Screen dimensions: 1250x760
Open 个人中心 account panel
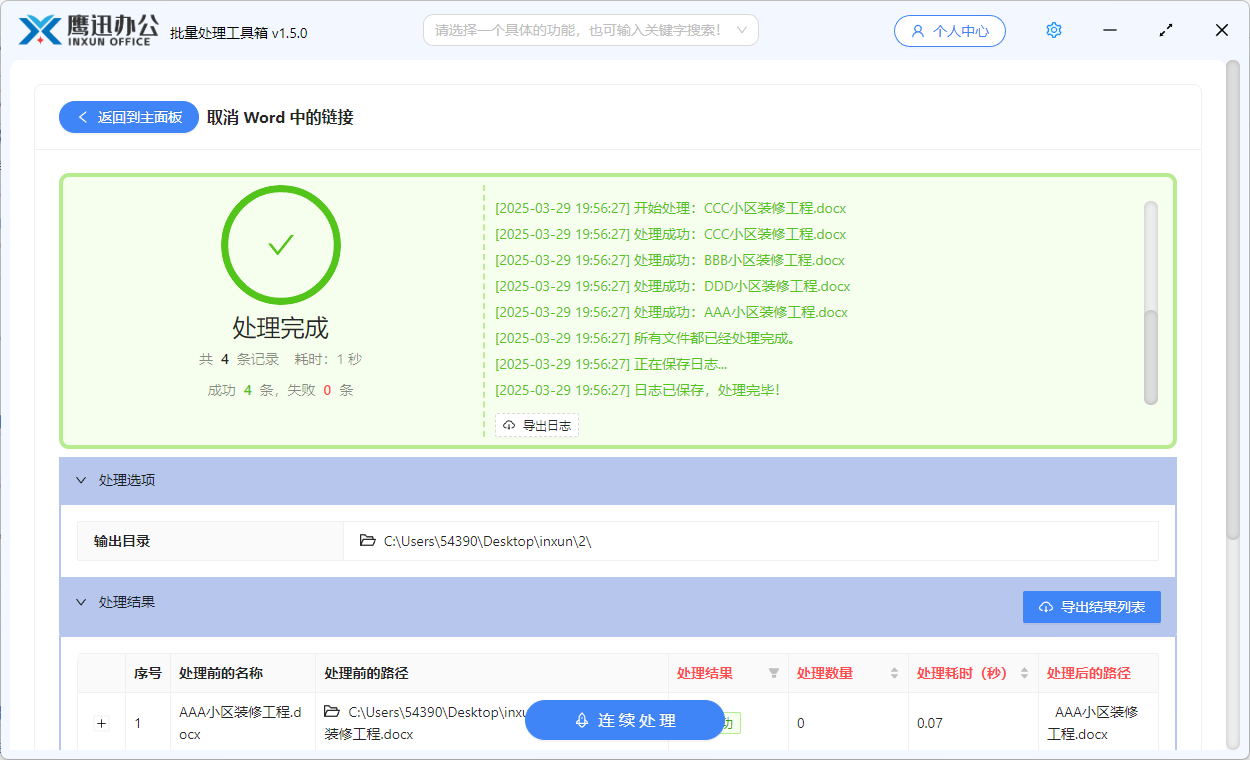950,30
